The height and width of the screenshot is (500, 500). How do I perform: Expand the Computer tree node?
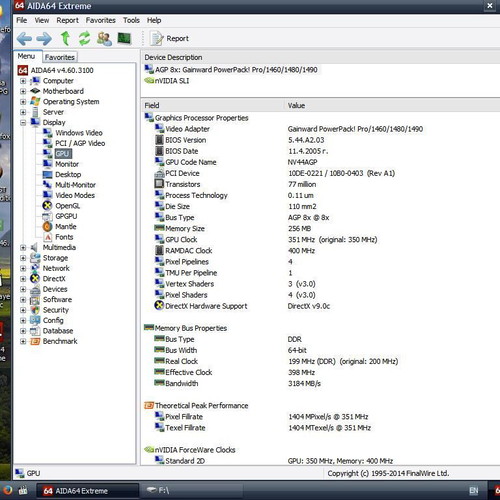(x=23, y=81)
